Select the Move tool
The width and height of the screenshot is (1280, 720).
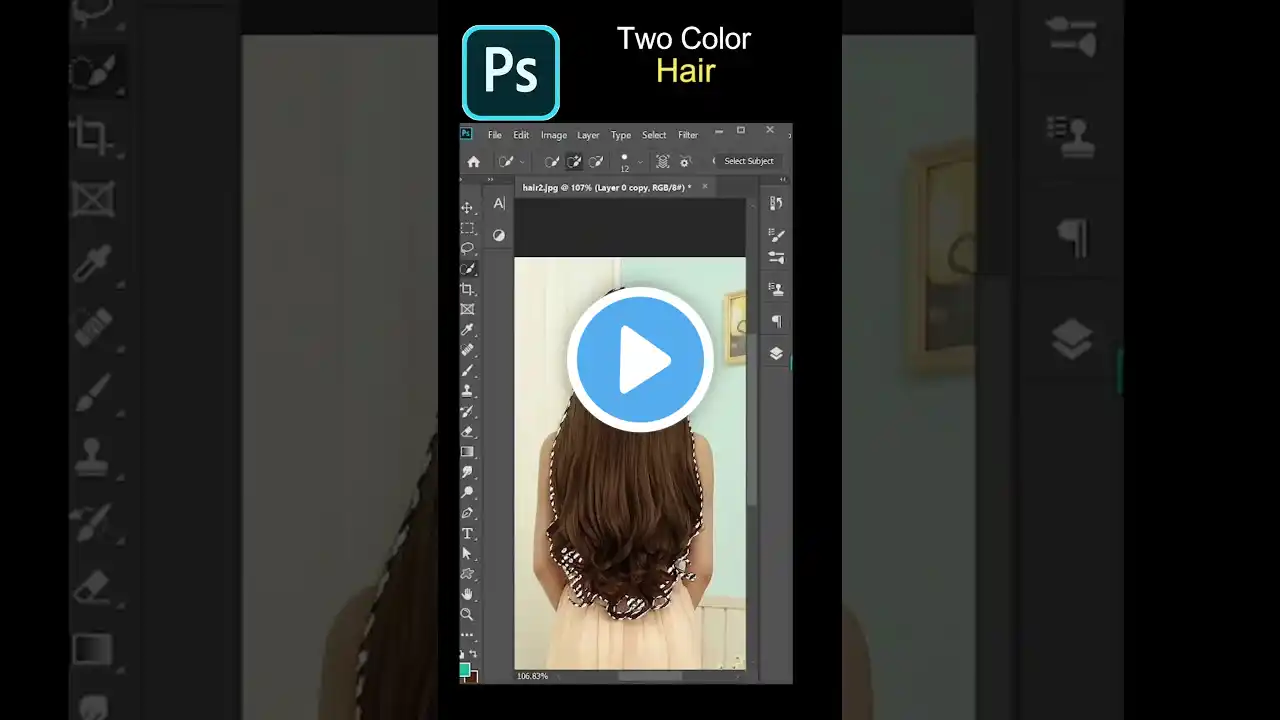click(x=467, y=208)
